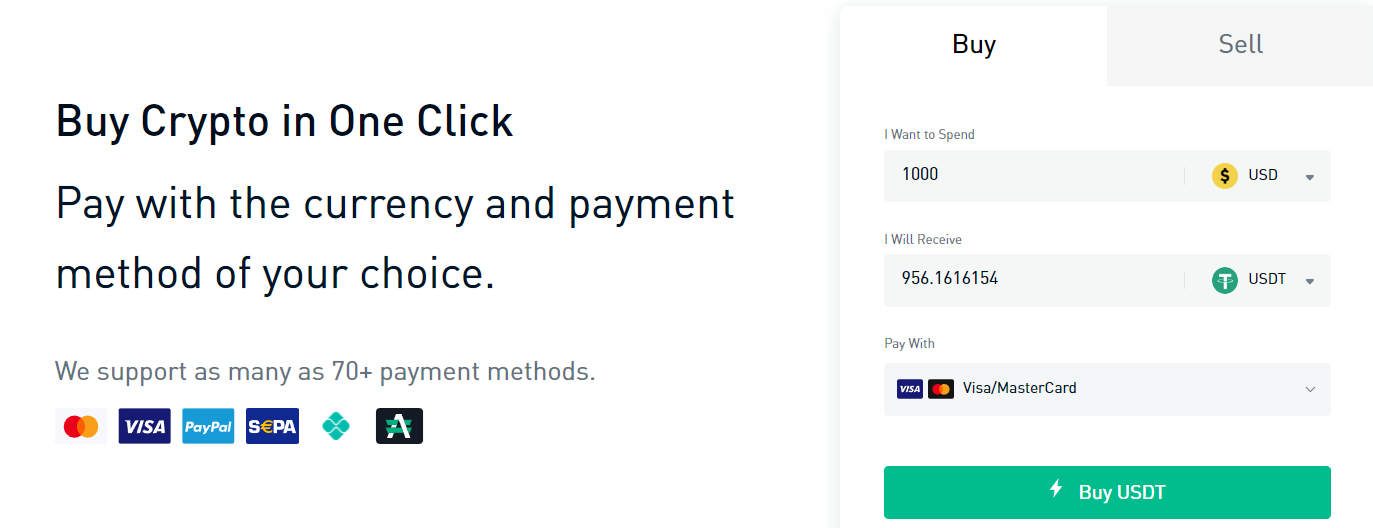The image size is (1373, 528).
Task: Click the large VISA payment logo
Action: click(x=144, y=426)
